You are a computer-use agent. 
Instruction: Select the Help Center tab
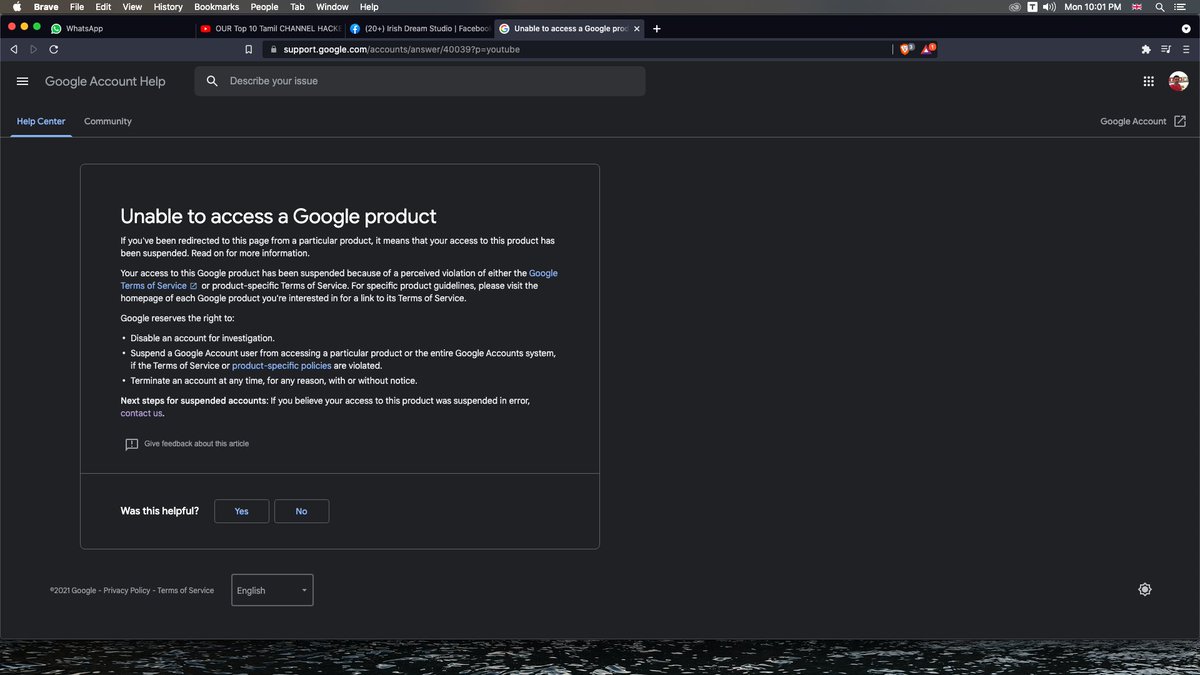tap(41, 121)
